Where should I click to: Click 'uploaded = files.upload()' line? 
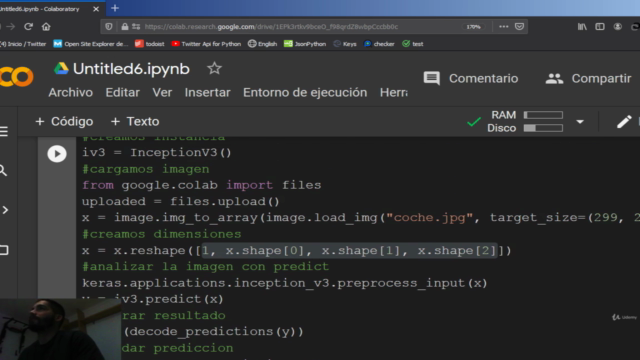(x=181, y=202)
